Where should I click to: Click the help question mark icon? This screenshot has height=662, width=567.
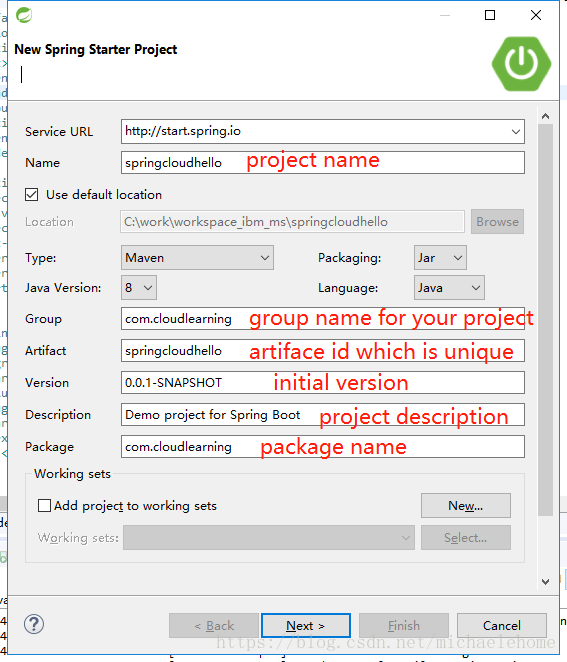(x=34, y=624)
